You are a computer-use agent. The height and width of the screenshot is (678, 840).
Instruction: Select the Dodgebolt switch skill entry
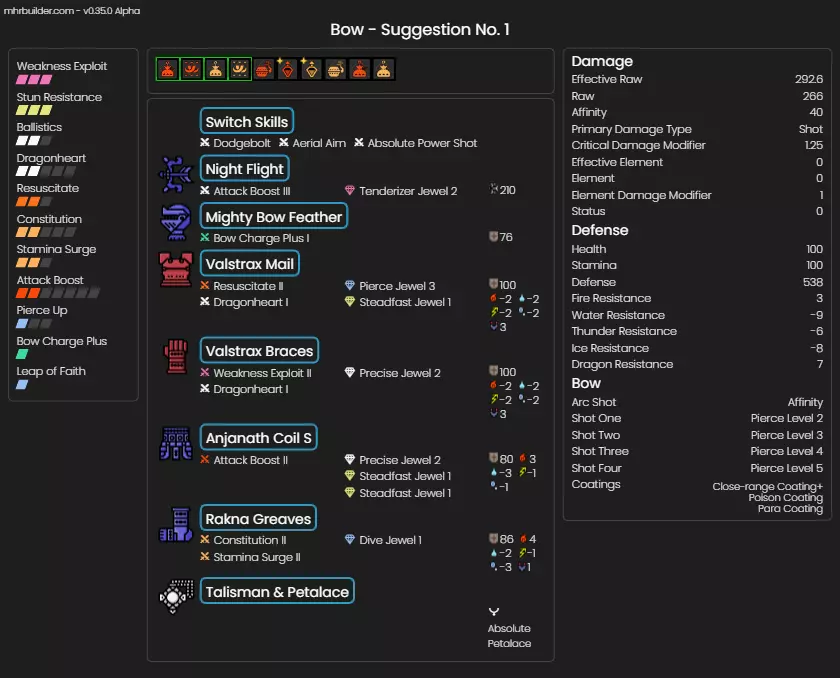point(235,143)
